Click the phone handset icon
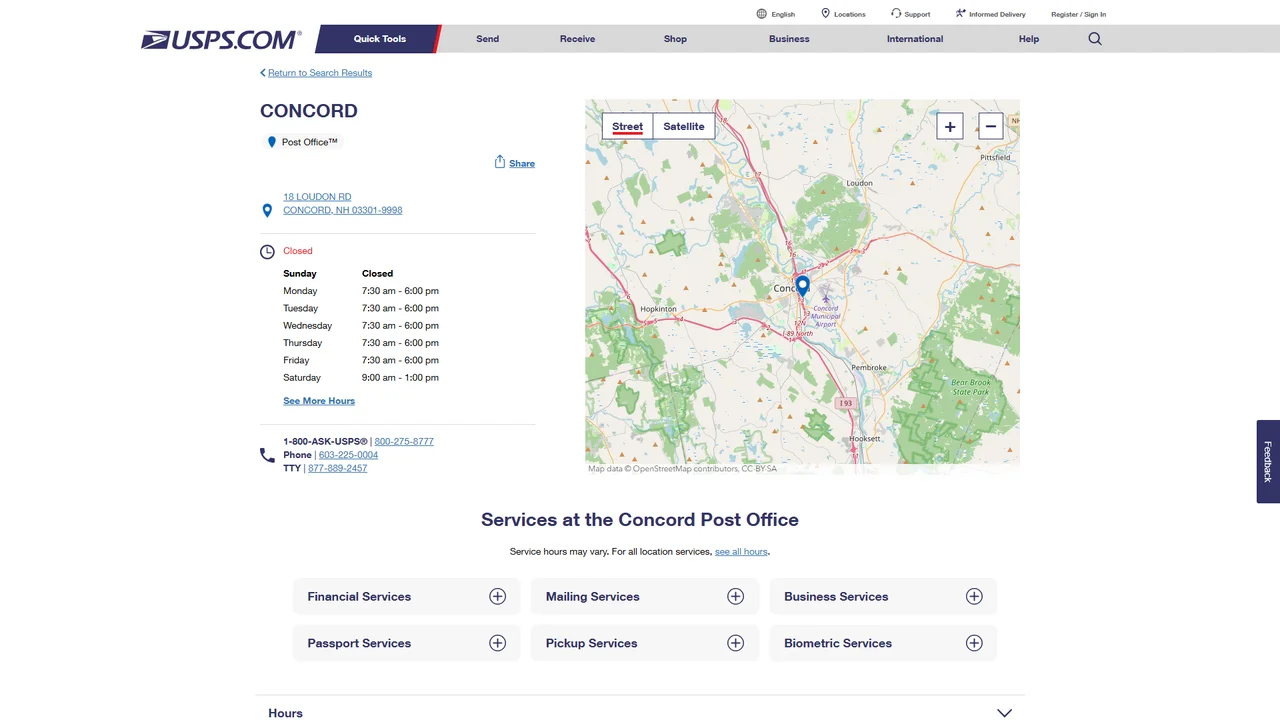The width and height of the screenshot is (1280, 720). click(267, 455)
